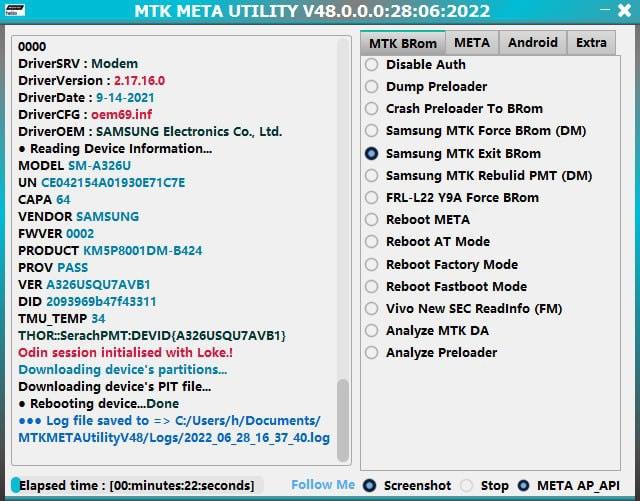
Task: Close the MTK Meta Utility window
Action: pyautogui.click(x=624, y=11)
